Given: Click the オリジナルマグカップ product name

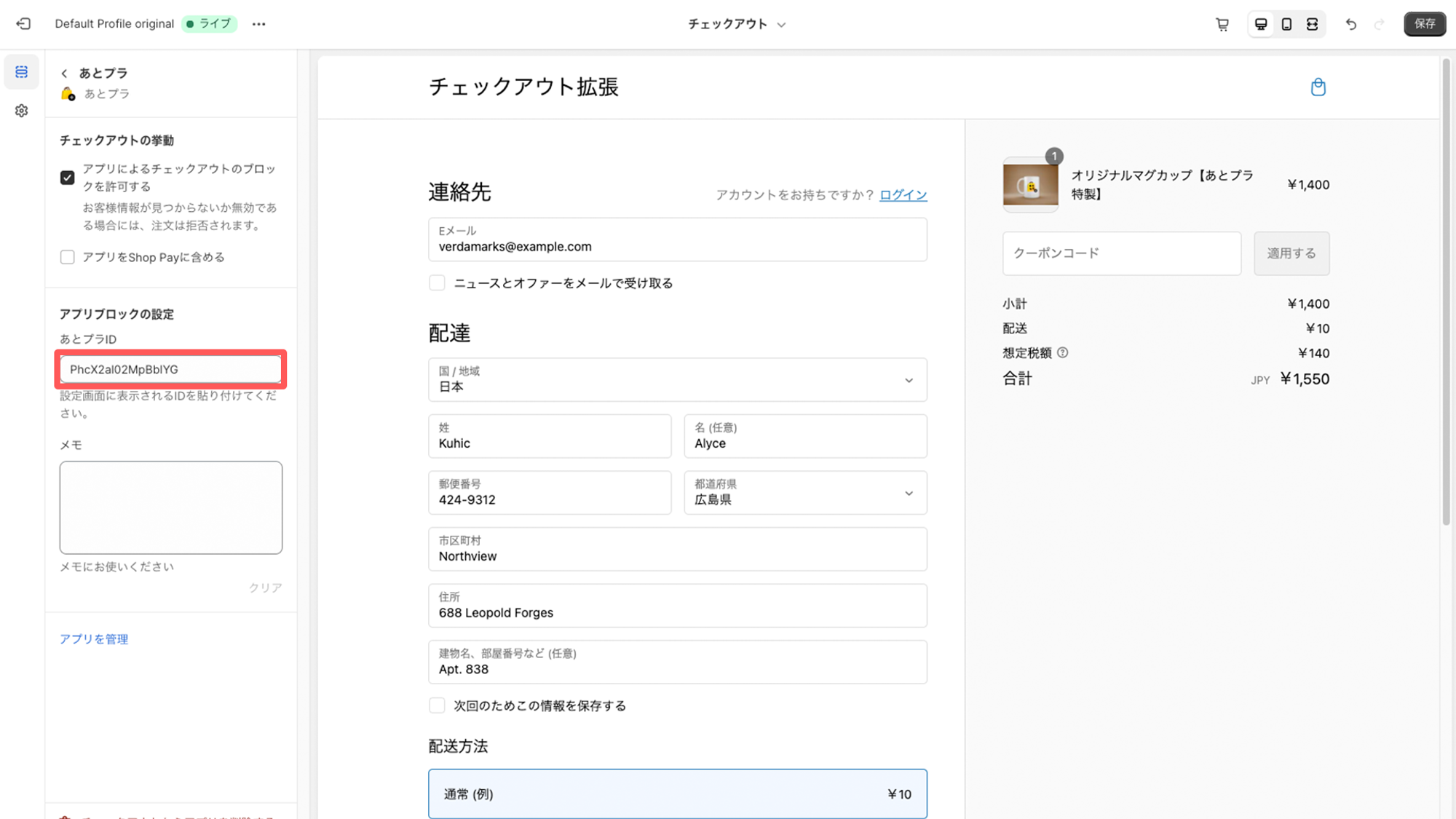Looking at the screenshot, I should (1163, 185).
